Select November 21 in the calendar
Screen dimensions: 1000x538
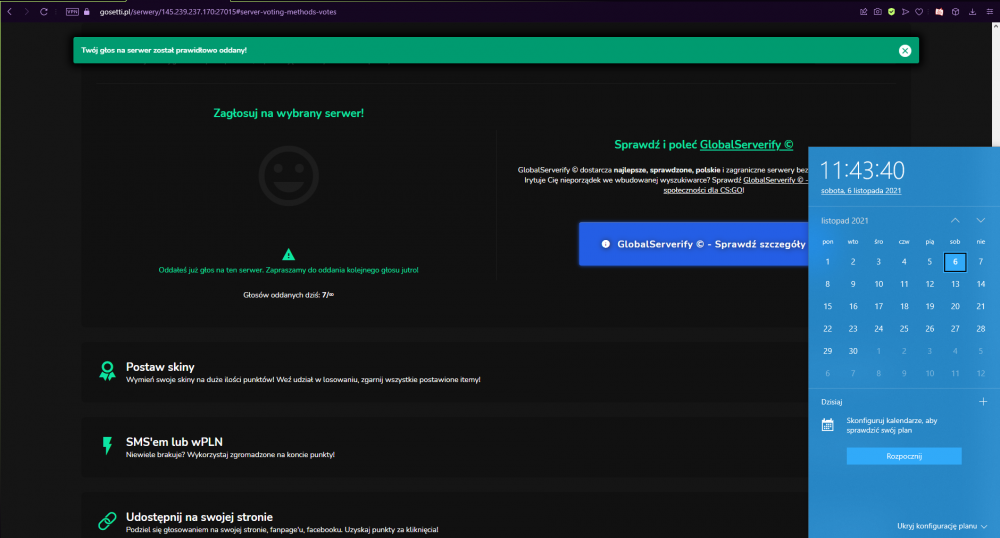tap(980, 307)
